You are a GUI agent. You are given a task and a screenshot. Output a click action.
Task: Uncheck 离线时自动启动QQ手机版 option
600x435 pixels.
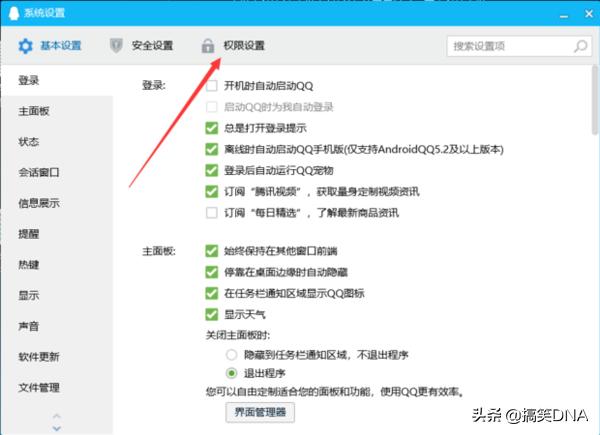click(212, 149)
